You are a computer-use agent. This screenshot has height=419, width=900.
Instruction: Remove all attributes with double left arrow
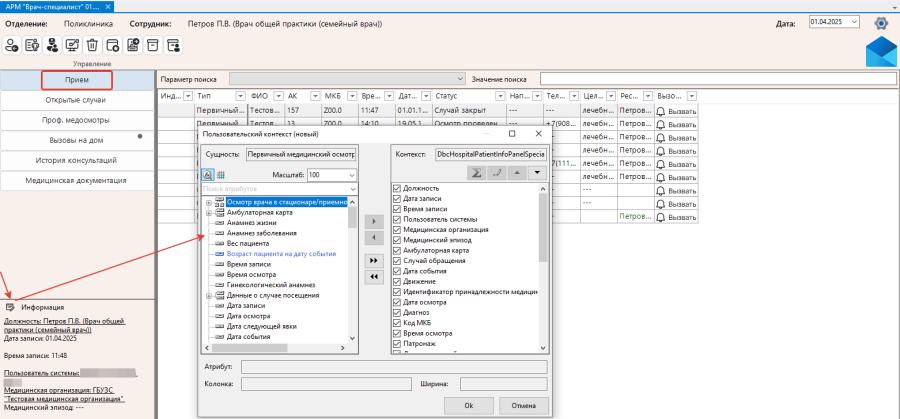pos(374,277)
